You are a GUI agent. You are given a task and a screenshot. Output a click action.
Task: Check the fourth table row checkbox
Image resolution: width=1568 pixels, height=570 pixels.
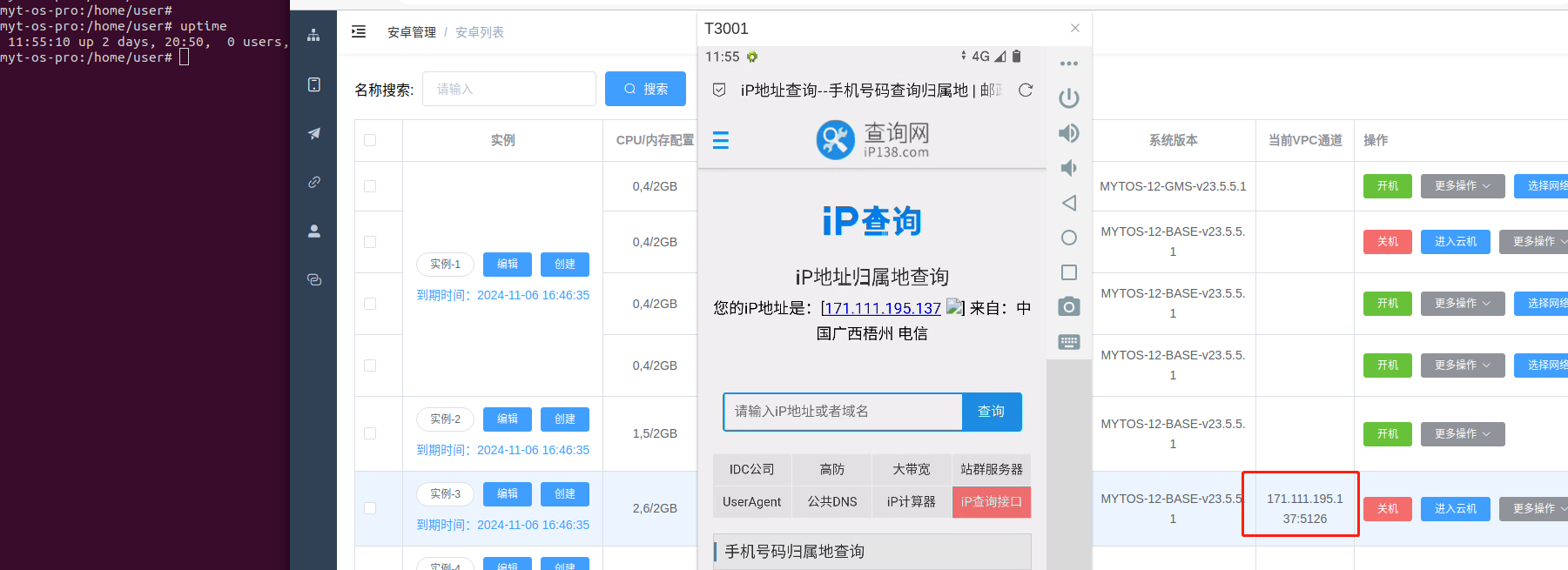(x=370, y=365)
